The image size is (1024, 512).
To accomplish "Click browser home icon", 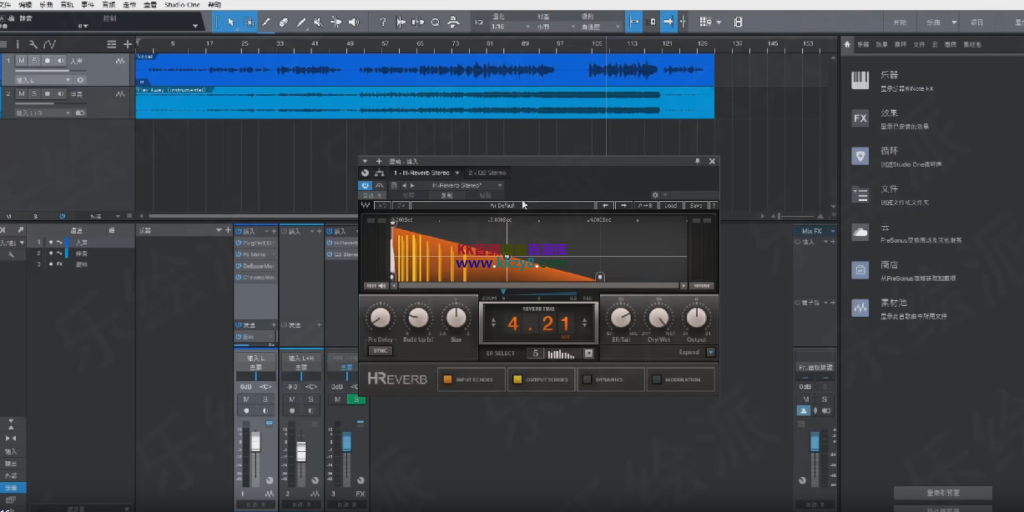I will pos(848,44).
